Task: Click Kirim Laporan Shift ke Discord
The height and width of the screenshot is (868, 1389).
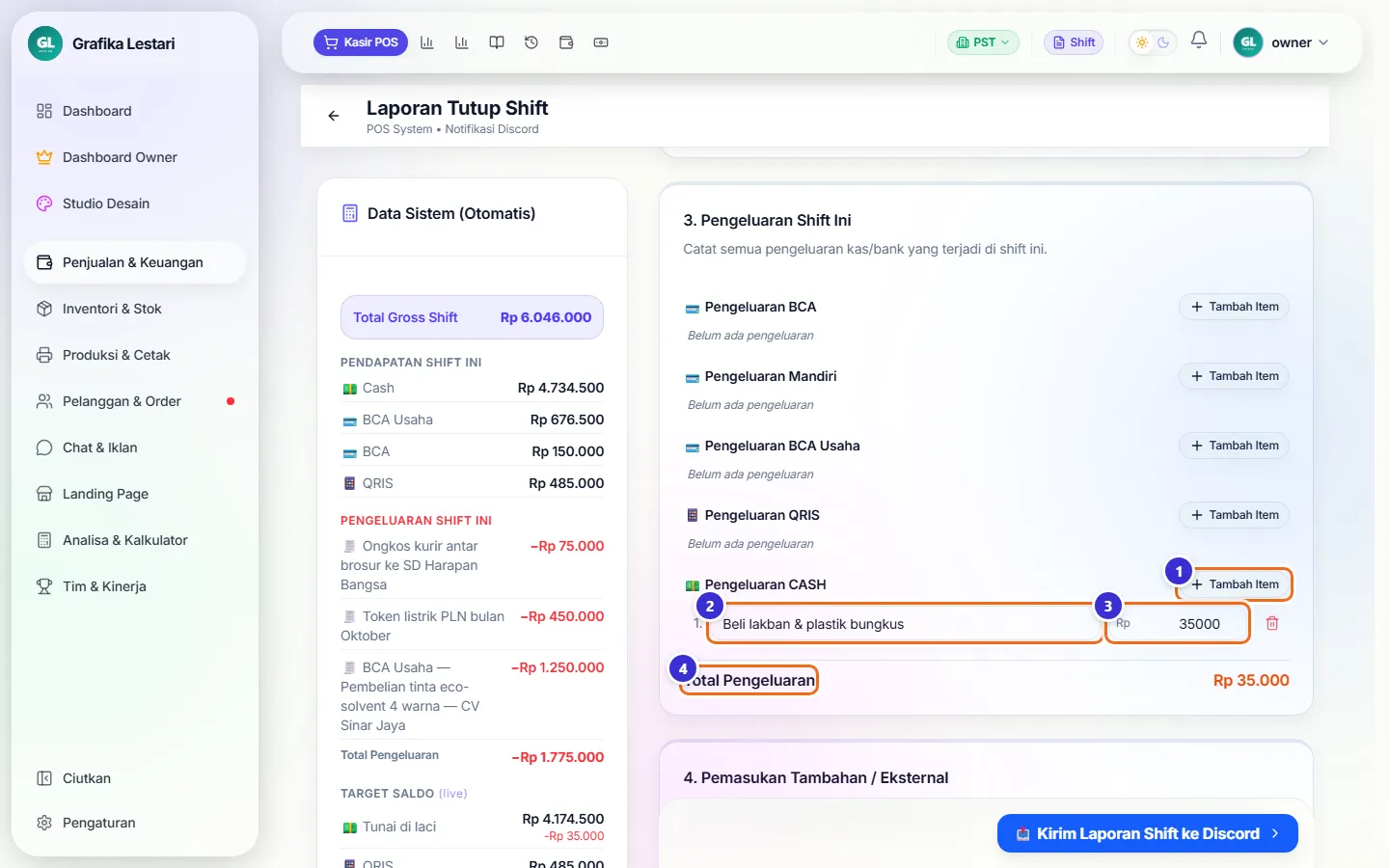Action: (x=1148, y=833)
